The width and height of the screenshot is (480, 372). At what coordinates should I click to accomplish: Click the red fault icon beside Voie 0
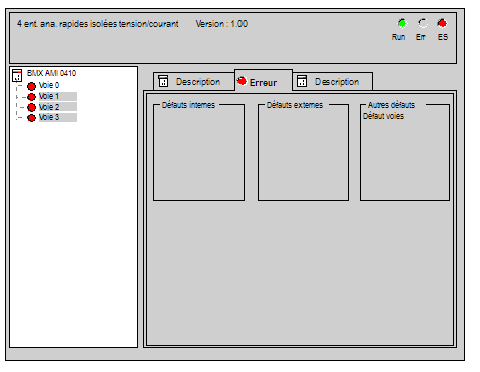pyautogui.click(x=31, y=86)
